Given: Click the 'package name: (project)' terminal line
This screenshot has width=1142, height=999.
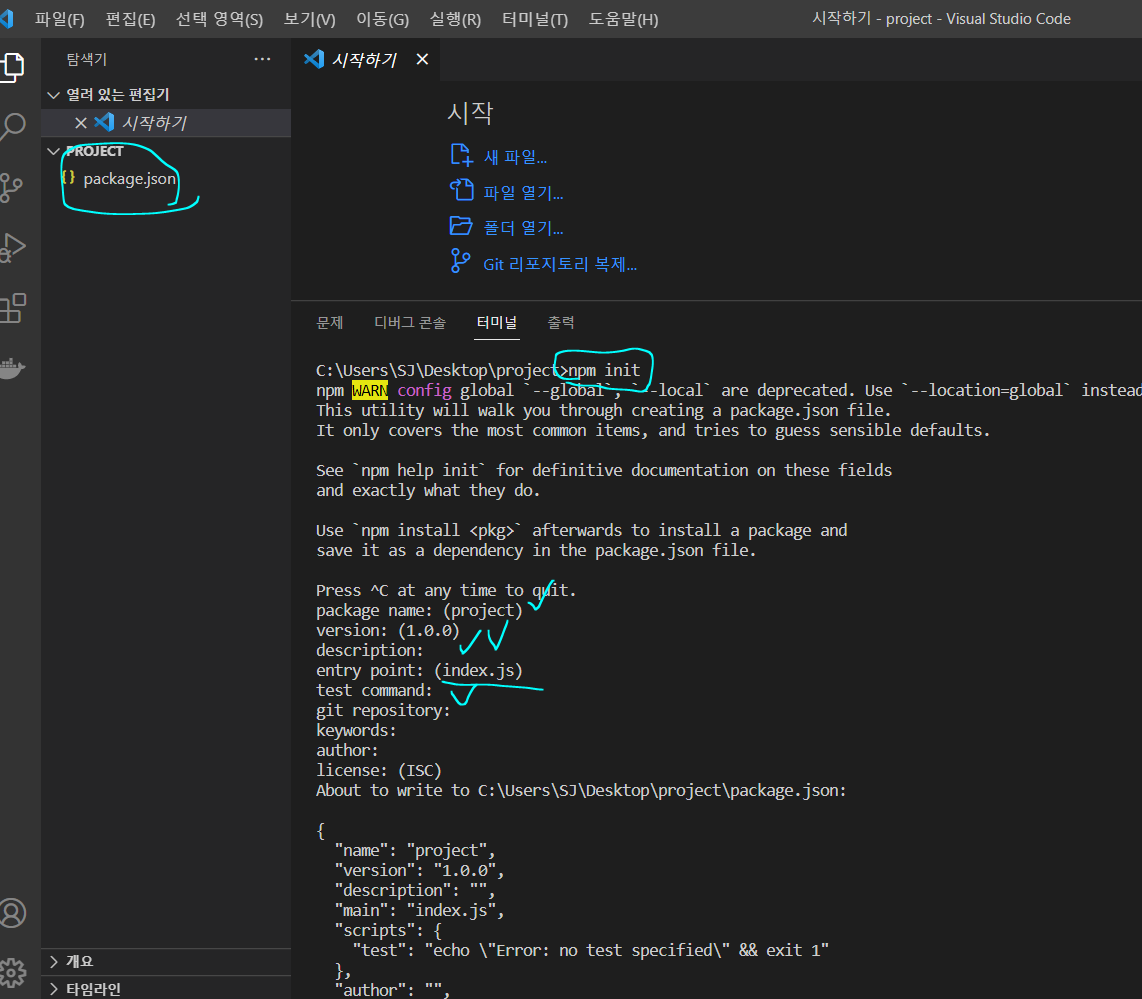Looking at the screenshot, I should [x=420, y=611].
